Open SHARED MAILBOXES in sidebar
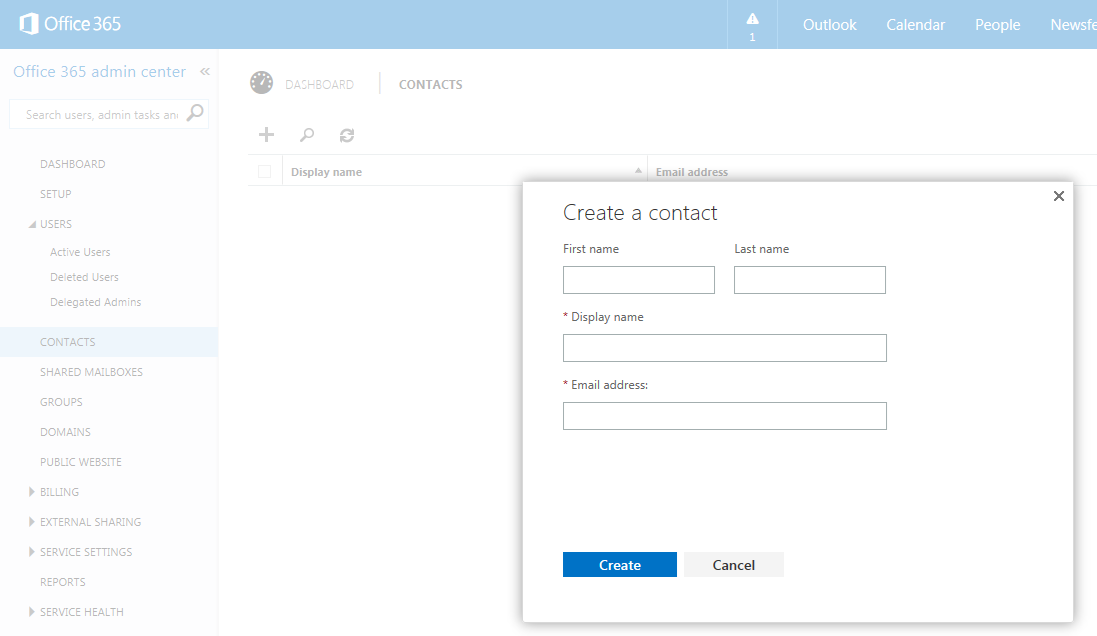Viewport: 1097px width, 636px height. [x=91, y=372]
